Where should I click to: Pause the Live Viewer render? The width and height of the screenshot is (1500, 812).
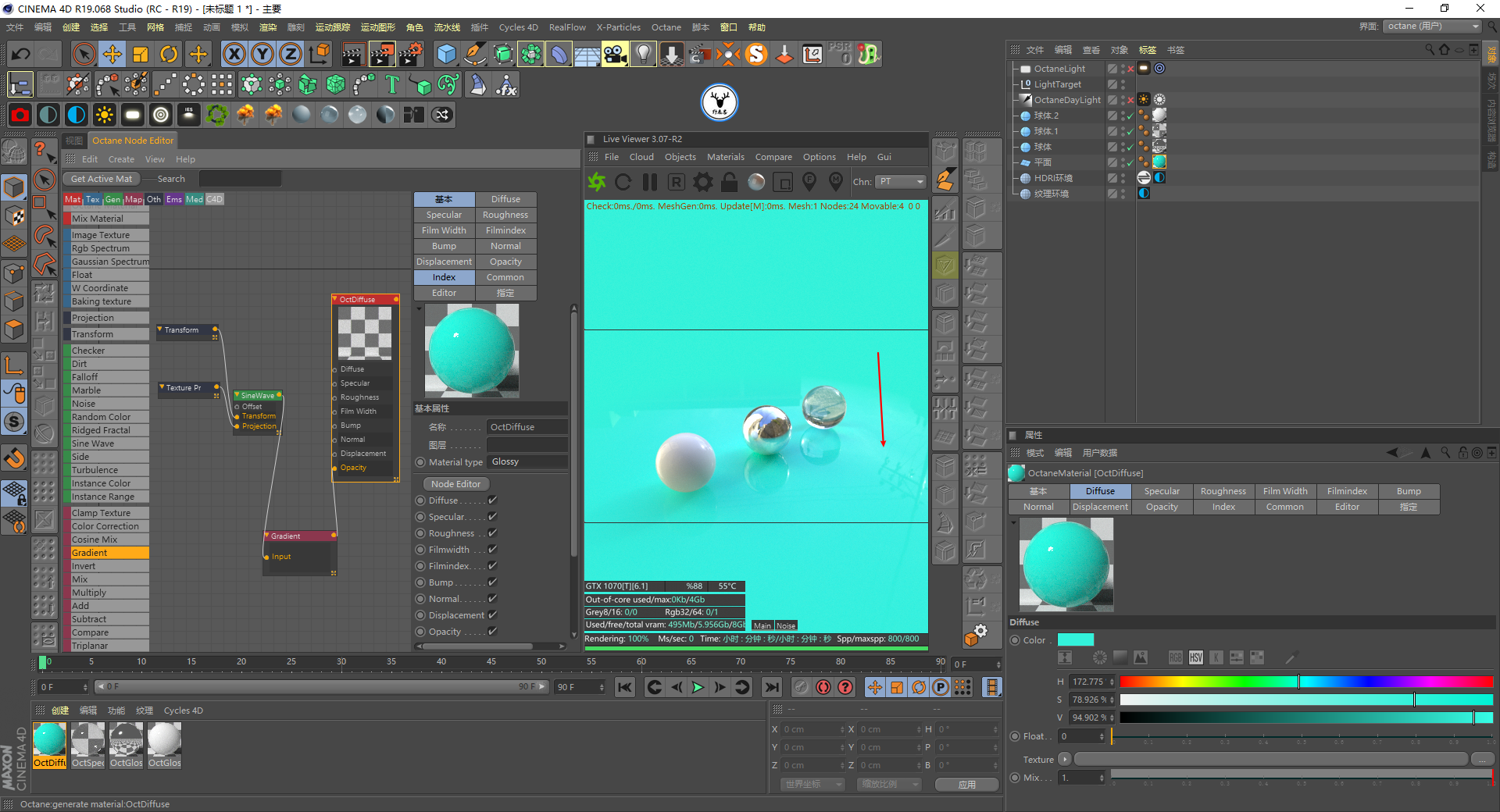[650, 182]
